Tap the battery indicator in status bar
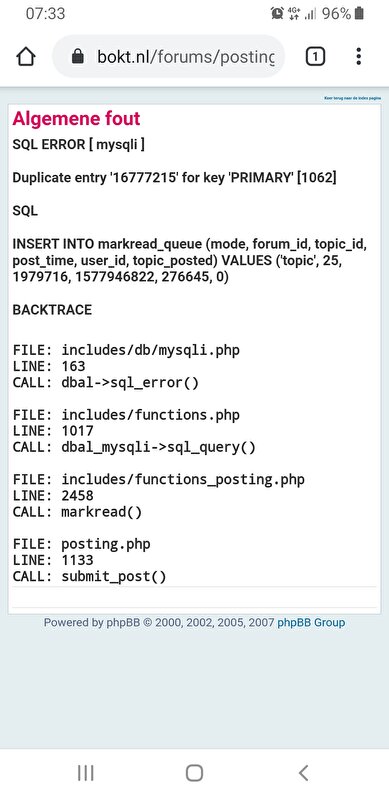The height and width of the screenshot is (800, 389). pyautogui.click(x=359, y=14)
